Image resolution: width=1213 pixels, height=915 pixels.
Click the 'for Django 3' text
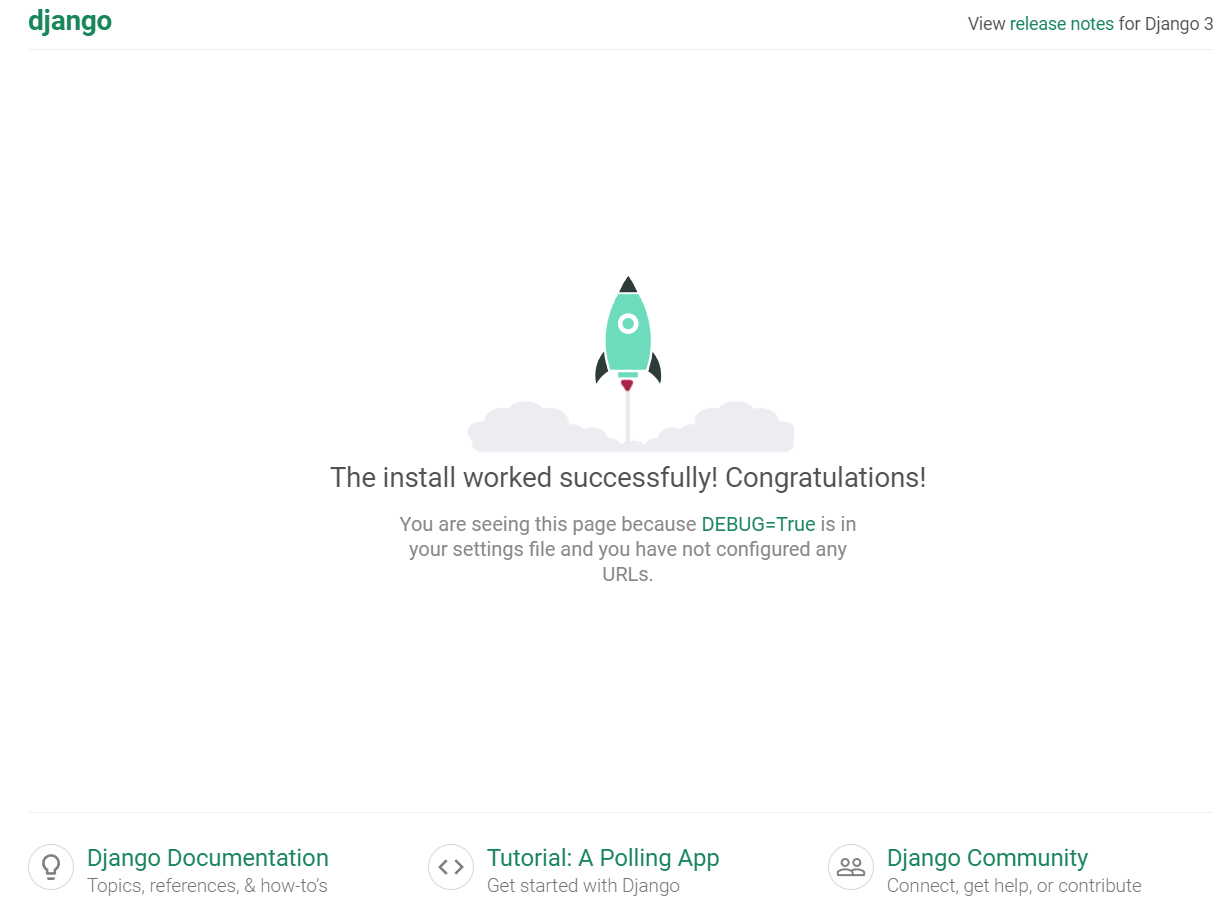click(1166, 24)
